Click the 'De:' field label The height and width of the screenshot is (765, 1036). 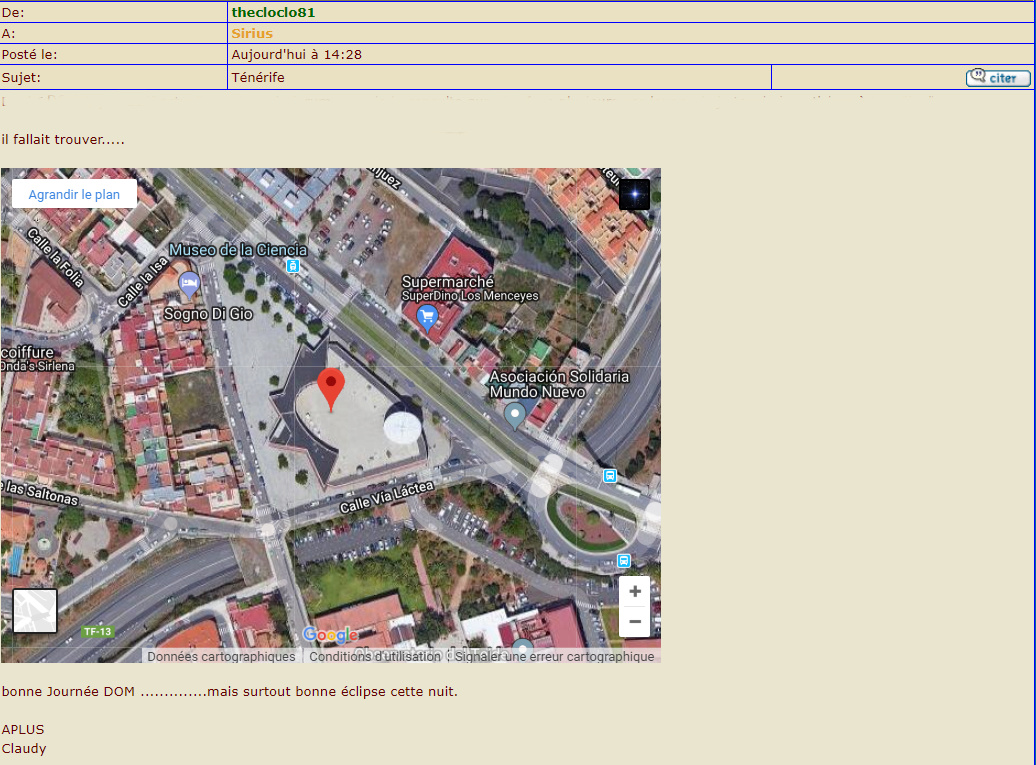[13, 12]
